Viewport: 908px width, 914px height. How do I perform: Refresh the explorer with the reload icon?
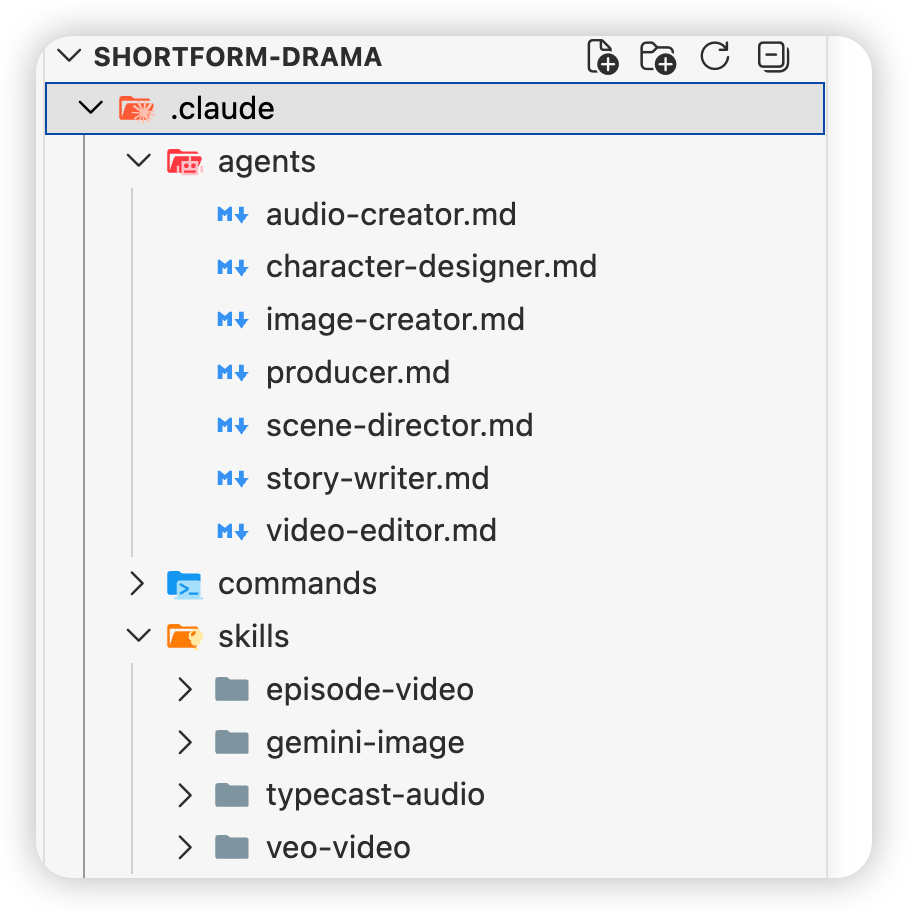715,56
